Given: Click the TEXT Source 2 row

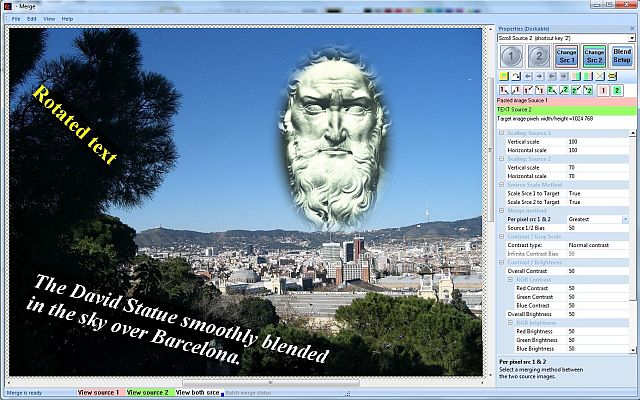Looking at the screenshot, I should (566, 110).
